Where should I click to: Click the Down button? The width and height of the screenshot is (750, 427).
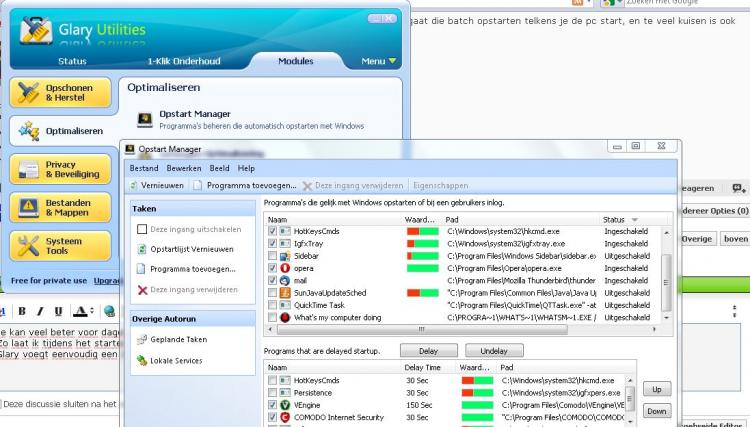657,411
